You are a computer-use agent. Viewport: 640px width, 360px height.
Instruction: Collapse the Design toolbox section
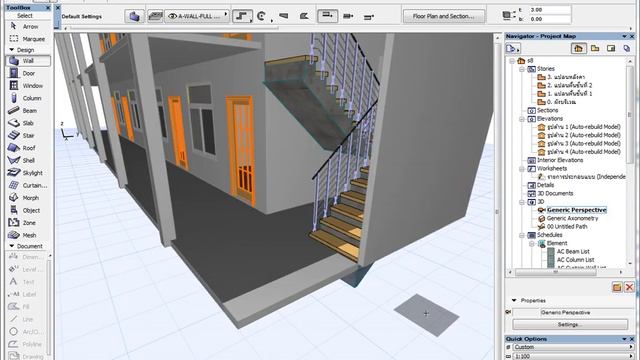coord(11,50)
